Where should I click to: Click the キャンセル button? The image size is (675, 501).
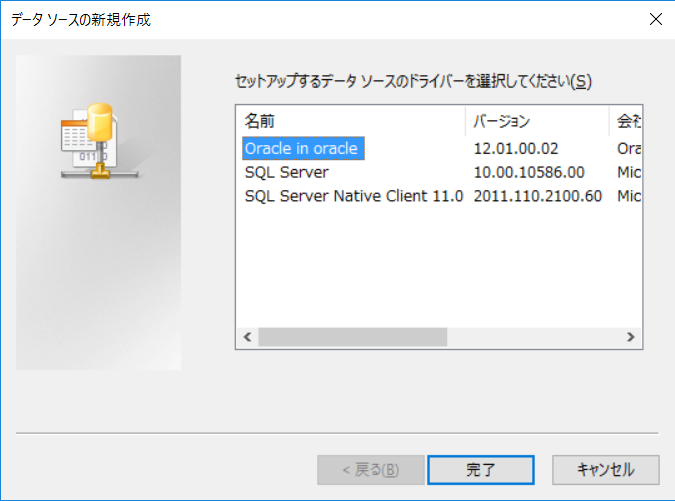click(x=606, y=470)
